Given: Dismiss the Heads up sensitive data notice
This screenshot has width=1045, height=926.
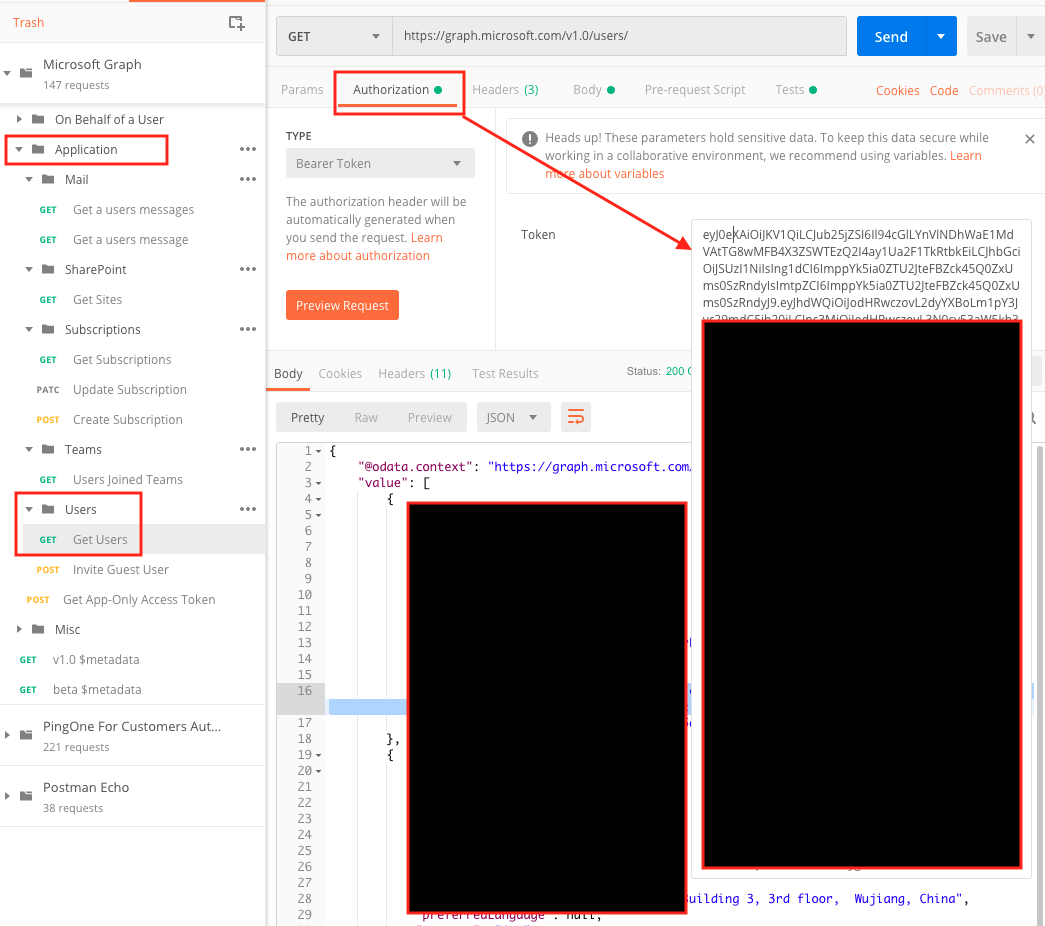Looking at the screenshot, I should 1030,139.
